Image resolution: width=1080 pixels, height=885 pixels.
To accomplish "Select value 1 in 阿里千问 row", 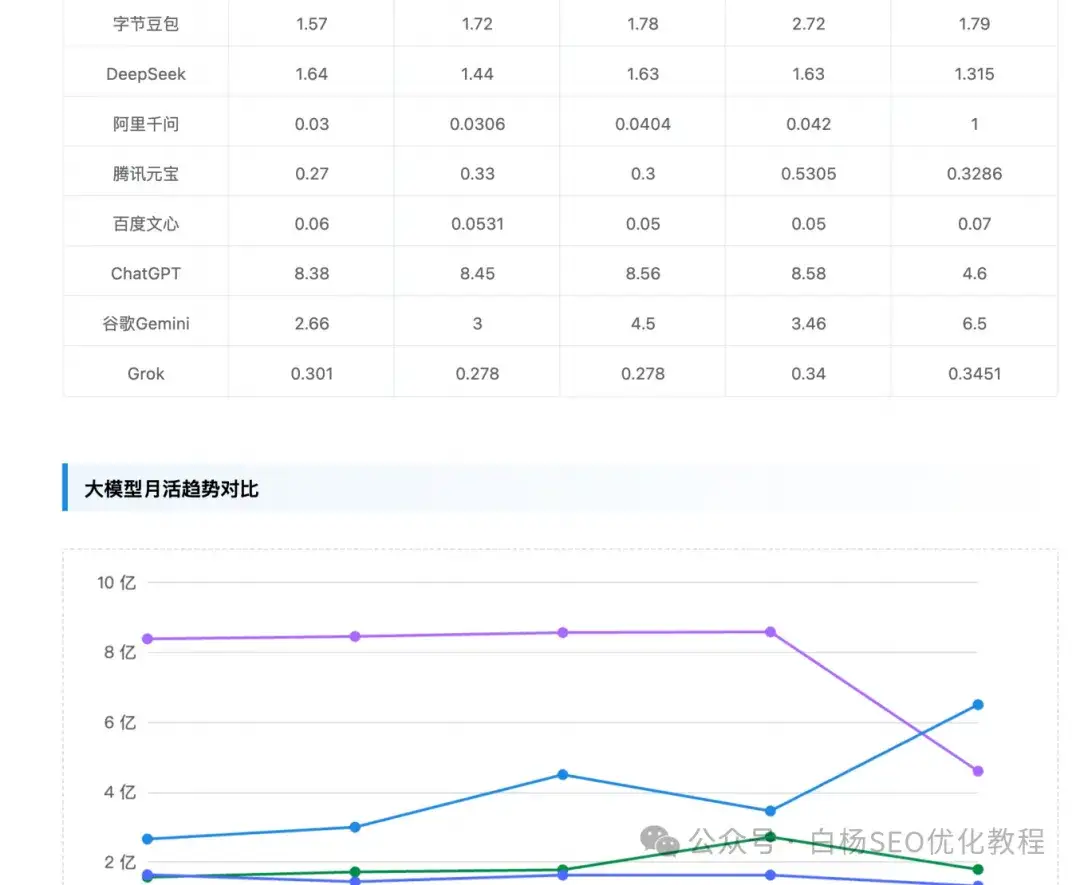I will [974, 124].
